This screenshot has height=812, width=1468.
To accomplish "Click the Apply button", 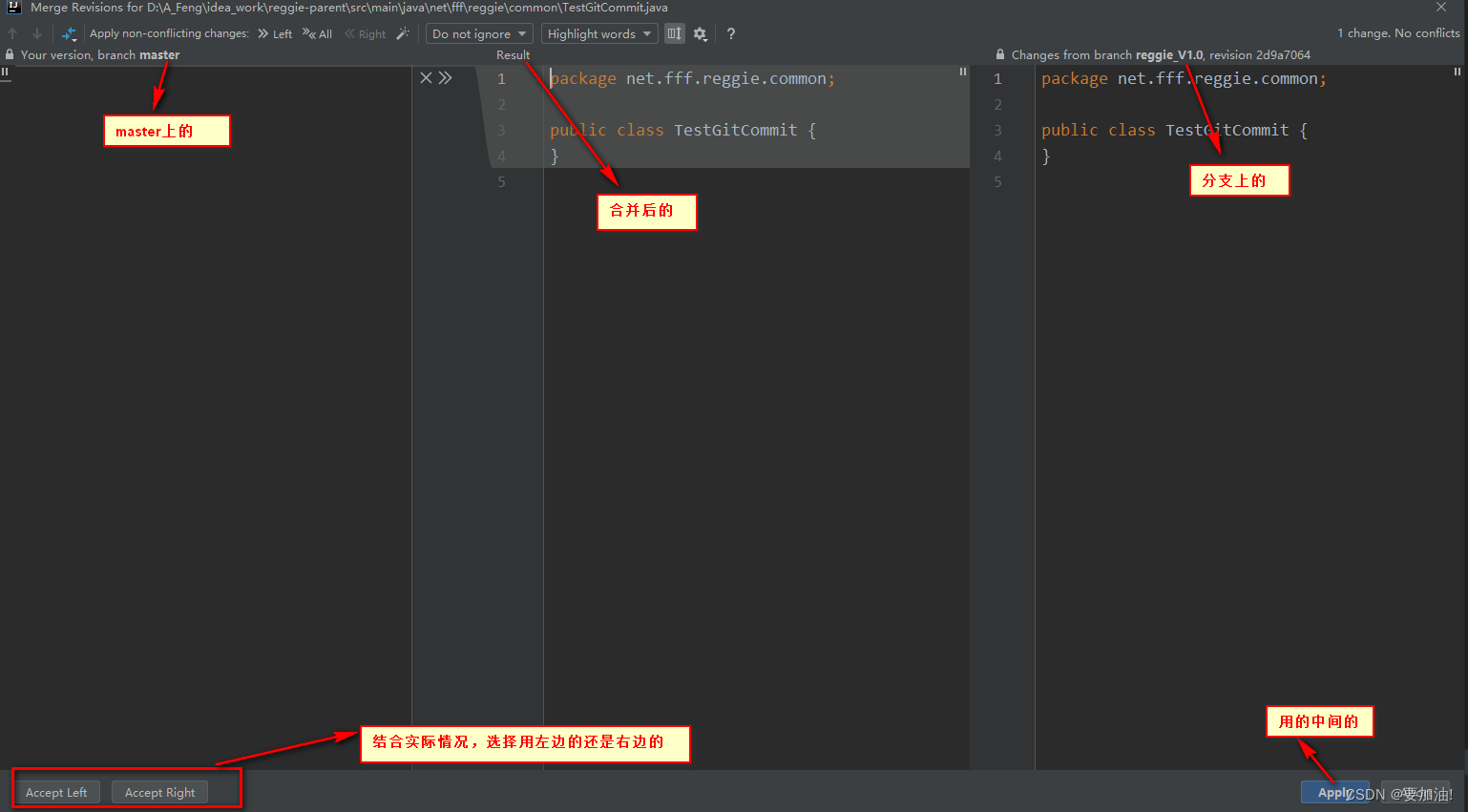I will tap(1335, 792).
